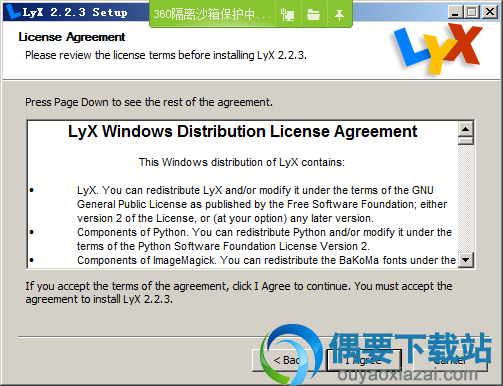Viewport: 503px width, 386px height.
Task: Click the 'General Public License as published' line
Action: click(x=262, y=204)
